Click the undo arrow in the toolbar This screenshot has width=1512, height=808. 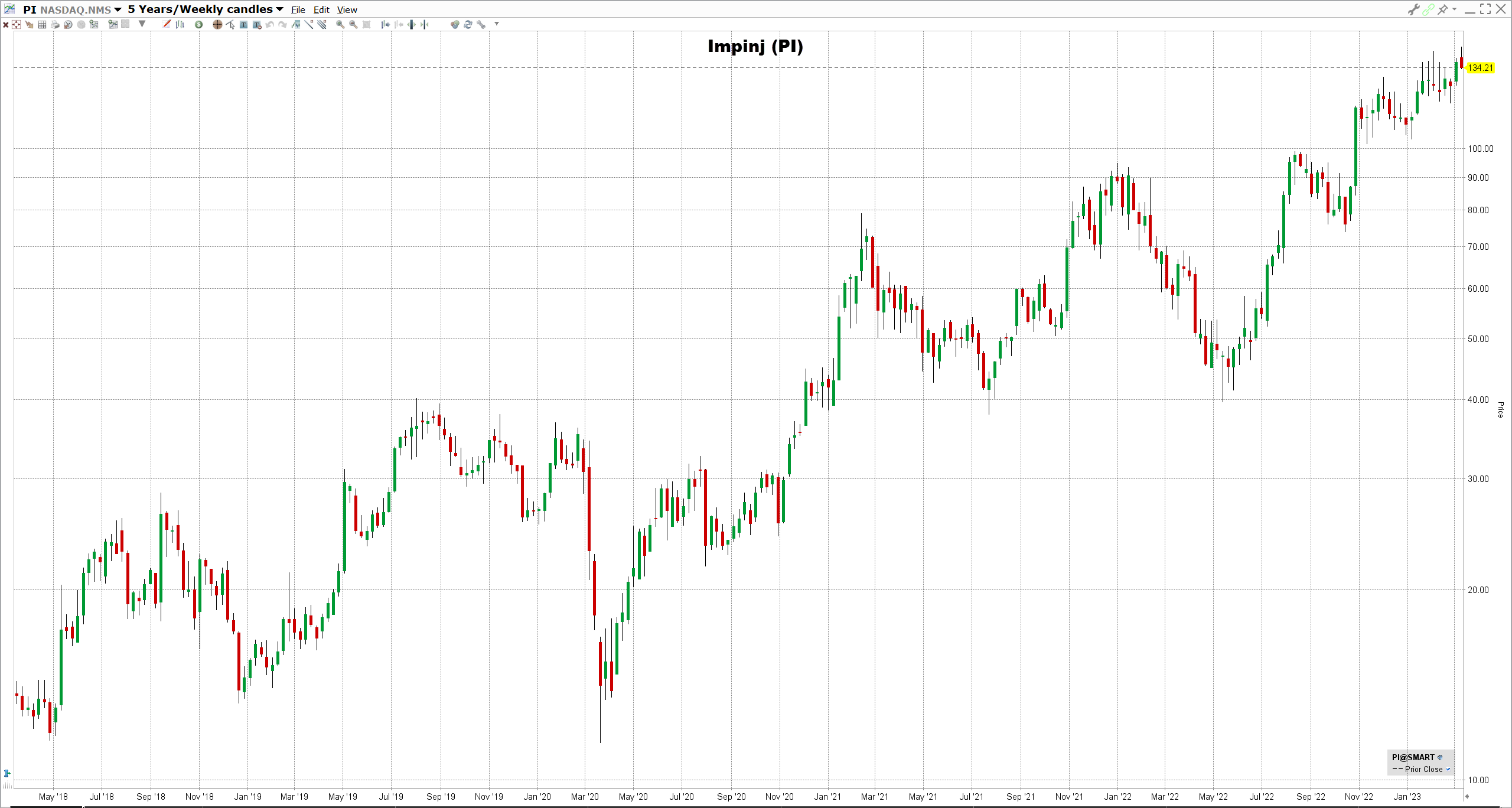pos(269,24)
